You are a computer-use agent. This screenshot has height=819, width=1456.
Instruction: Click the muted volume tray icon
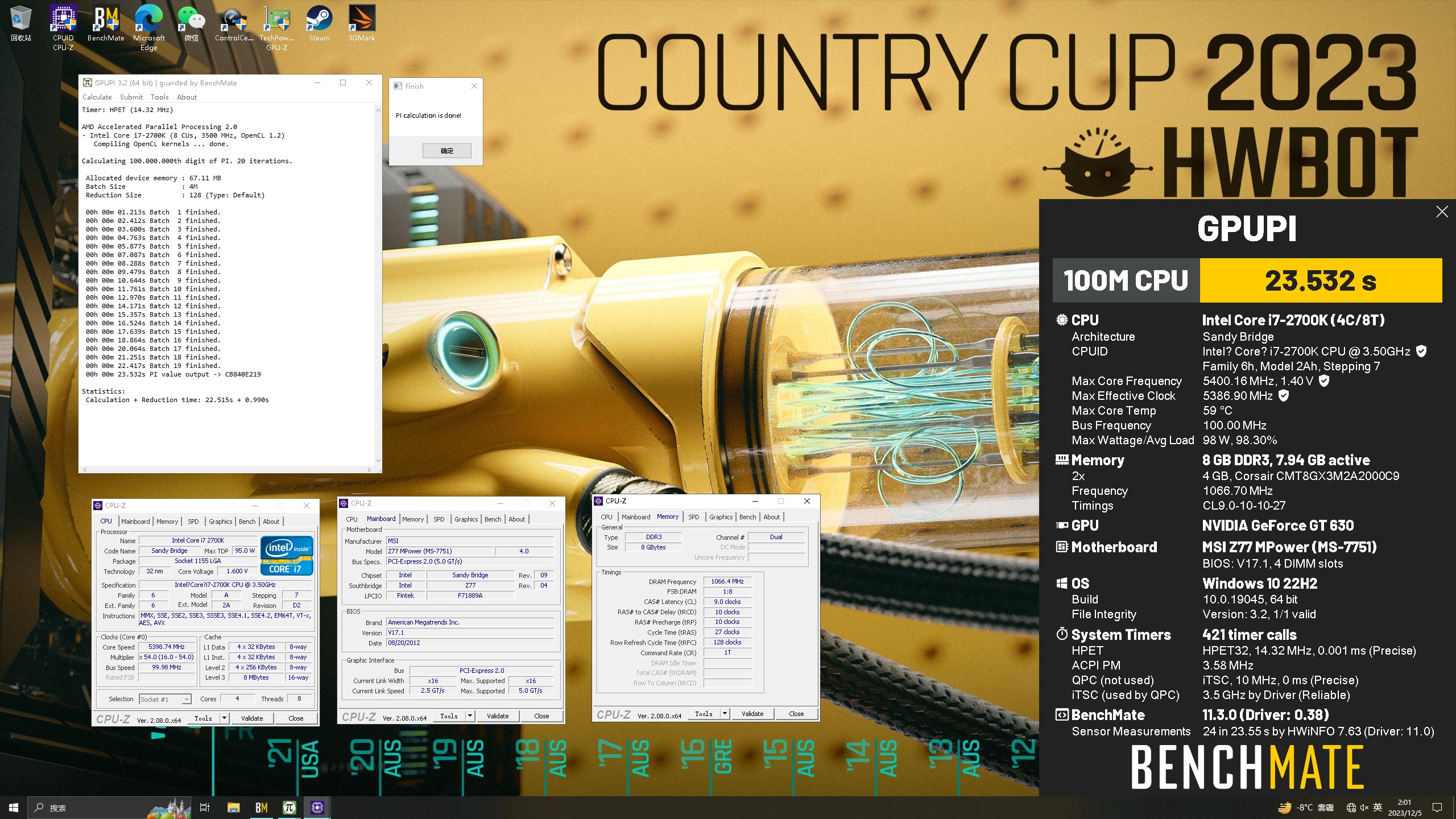click(x=1364, y=808)
